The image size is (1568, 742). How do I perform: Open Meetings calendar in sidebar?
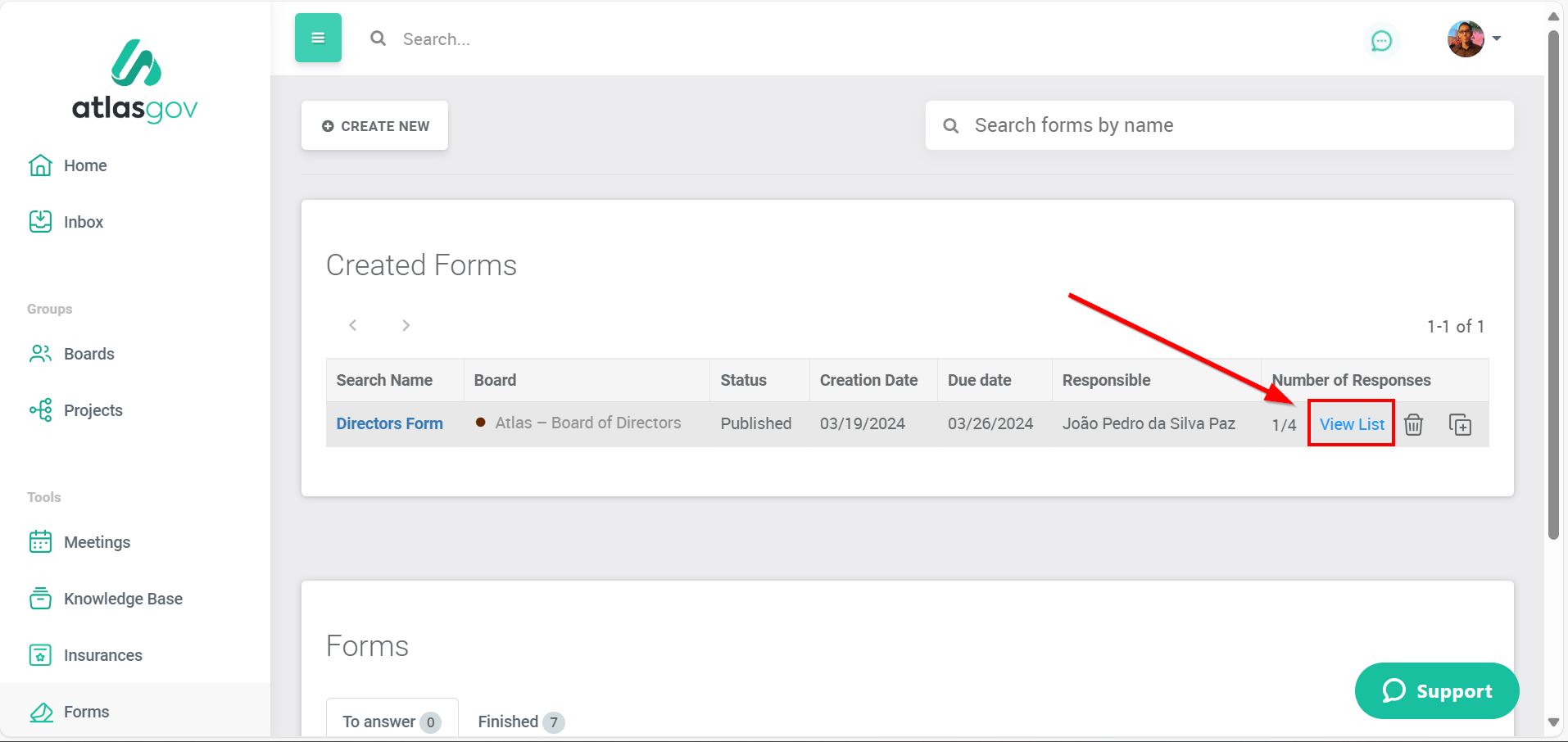point(97,542)
